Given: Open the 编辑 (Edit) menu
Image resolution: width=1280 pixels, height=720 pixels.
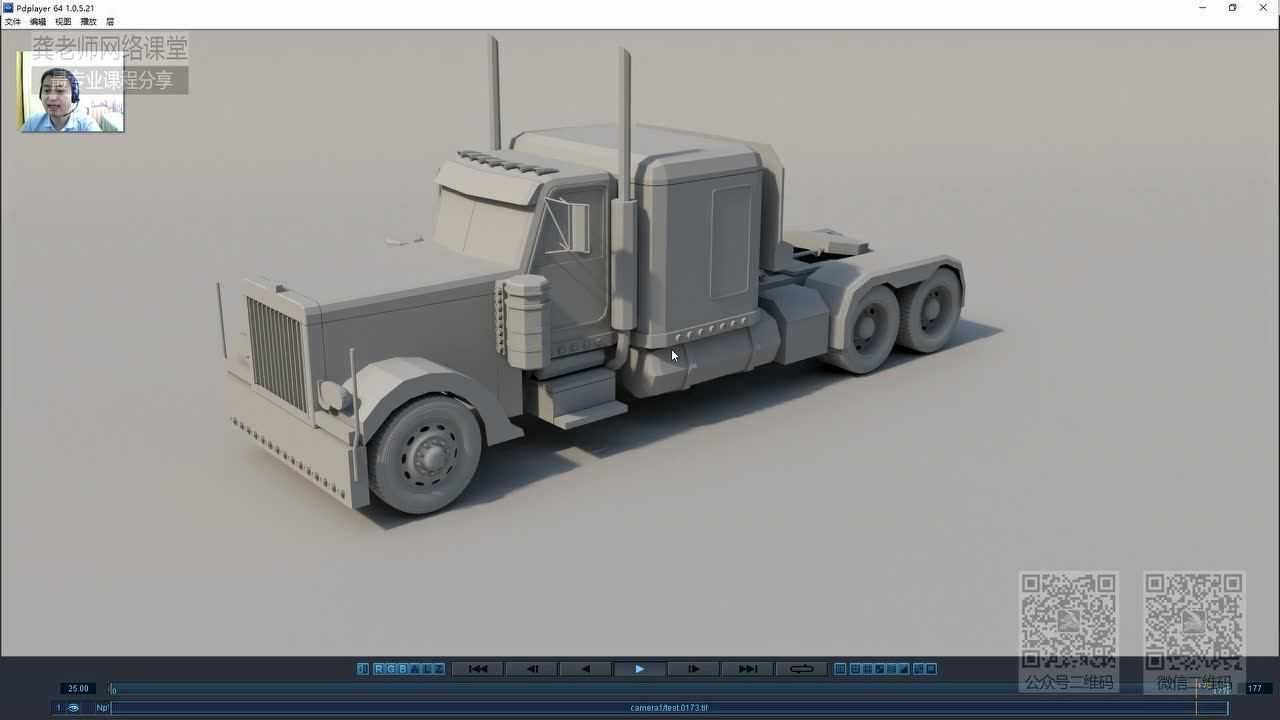Looking at the screenshot, I should click(x=38, y=21).
